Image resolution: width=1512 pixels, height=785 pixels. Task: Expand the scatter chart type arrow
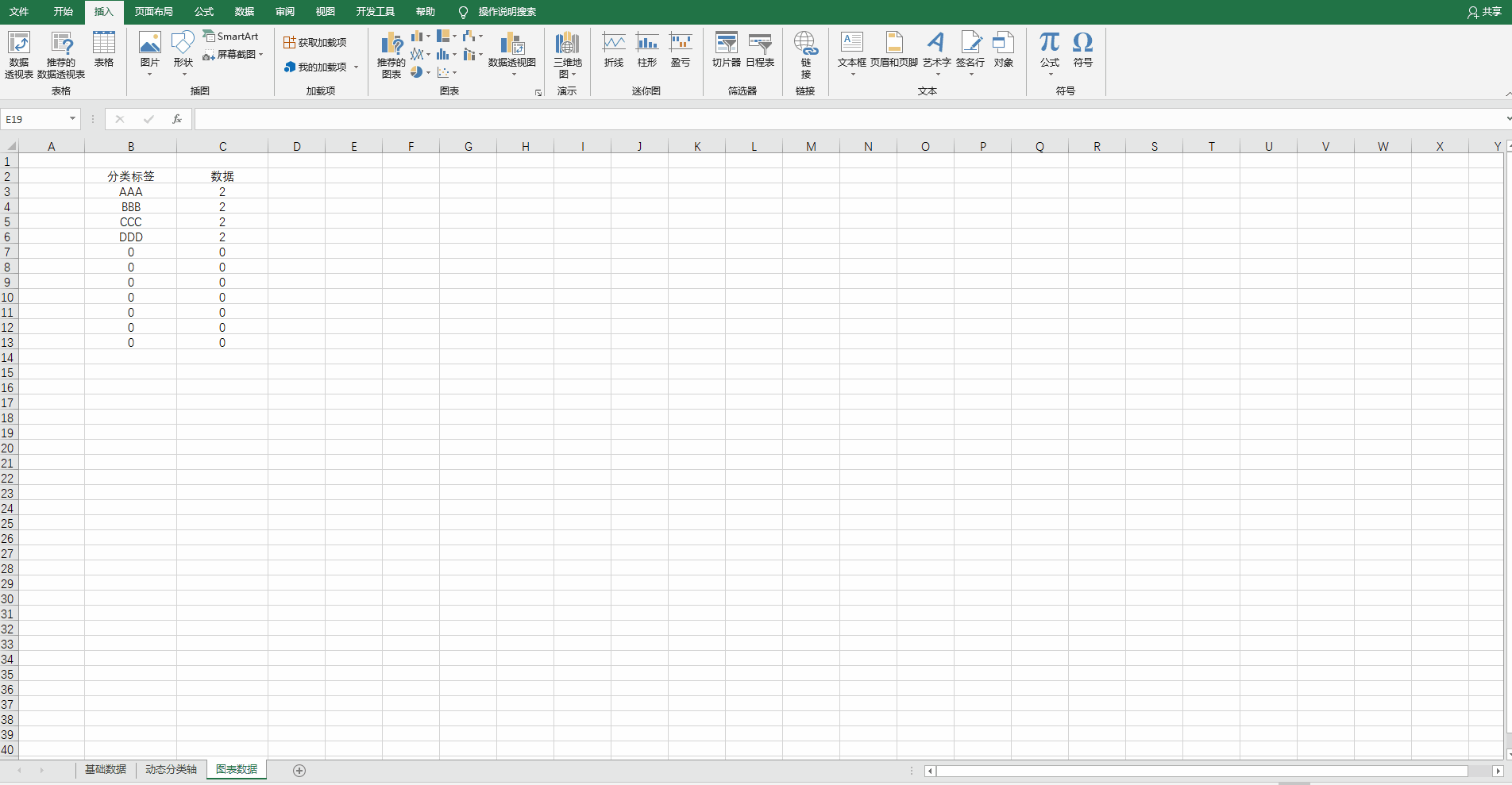point(455,72)
